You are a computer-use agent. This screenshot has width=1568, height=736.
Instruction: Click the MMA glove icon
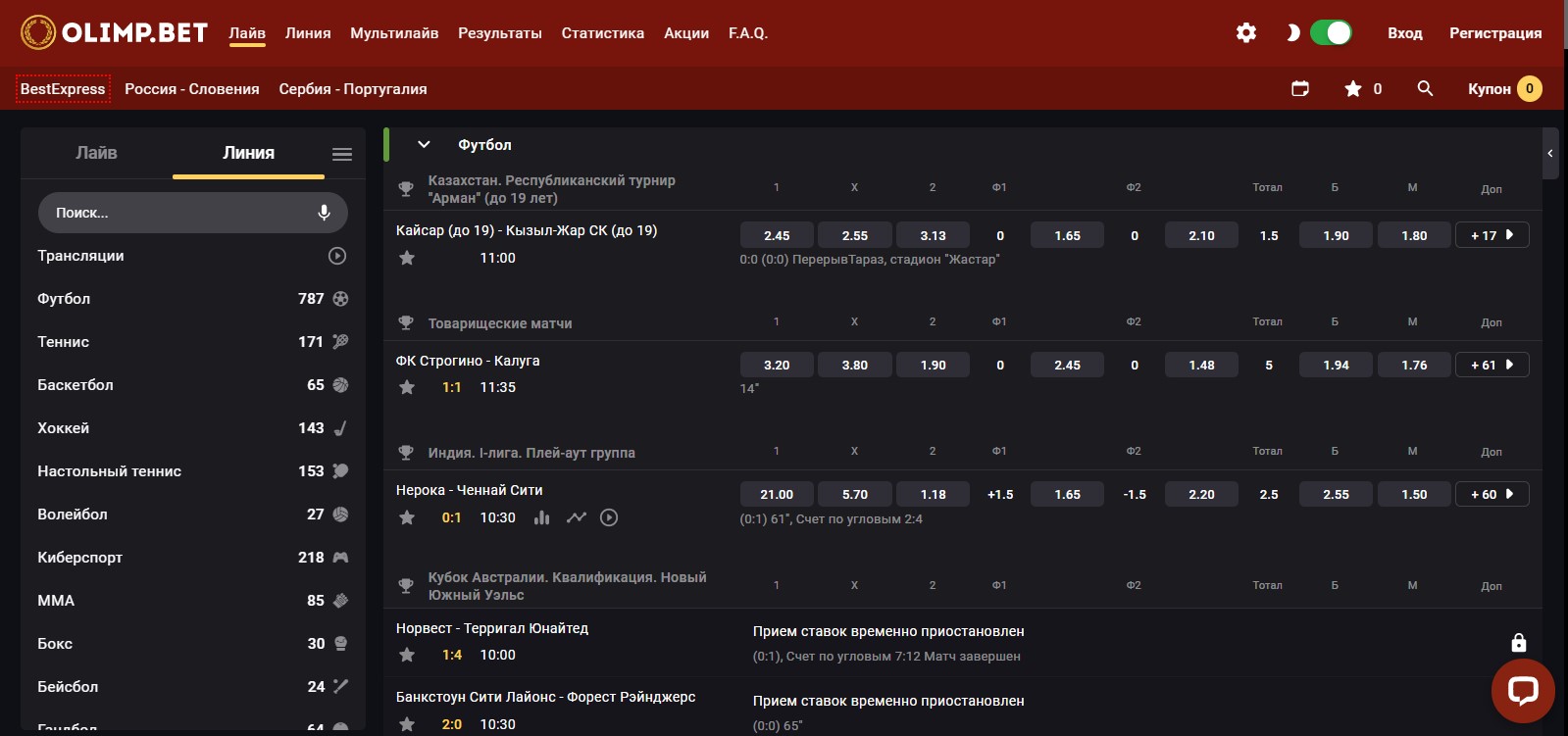(340, 601)
